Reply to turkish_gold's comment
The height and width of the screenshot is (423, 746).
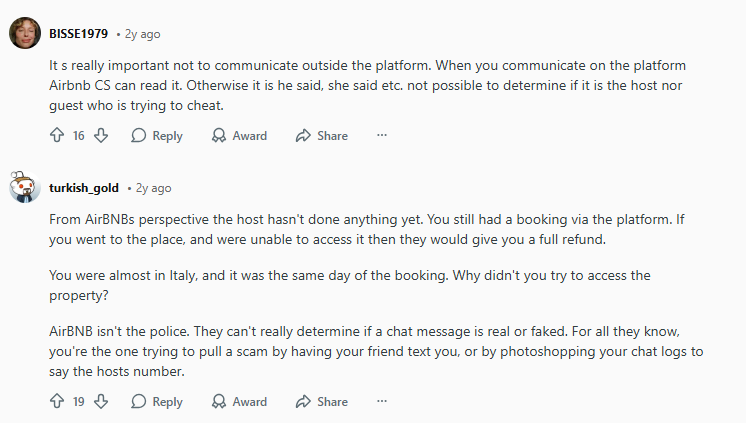pyautogui.click(x=157, y=402)
